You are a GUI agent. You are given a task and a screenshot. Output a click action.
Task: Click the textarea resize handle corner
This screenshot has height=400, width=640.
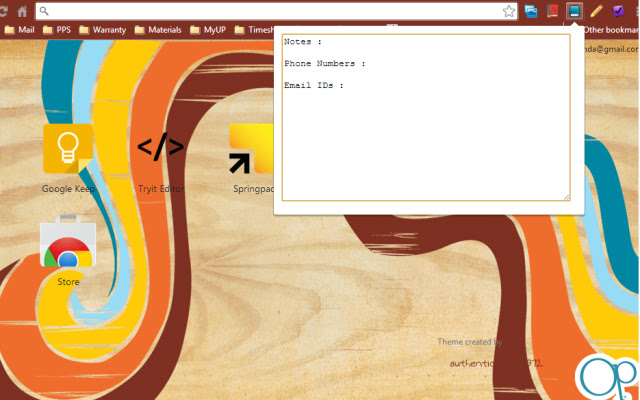(567, 197)
